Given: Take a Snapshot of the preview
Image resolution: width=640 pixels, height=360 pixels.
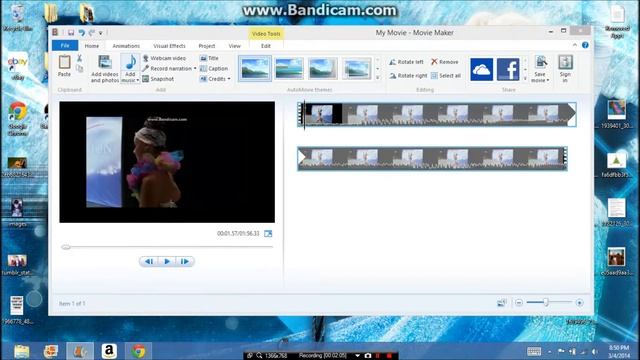Looking at the screenshot, I should coord(158,79).
